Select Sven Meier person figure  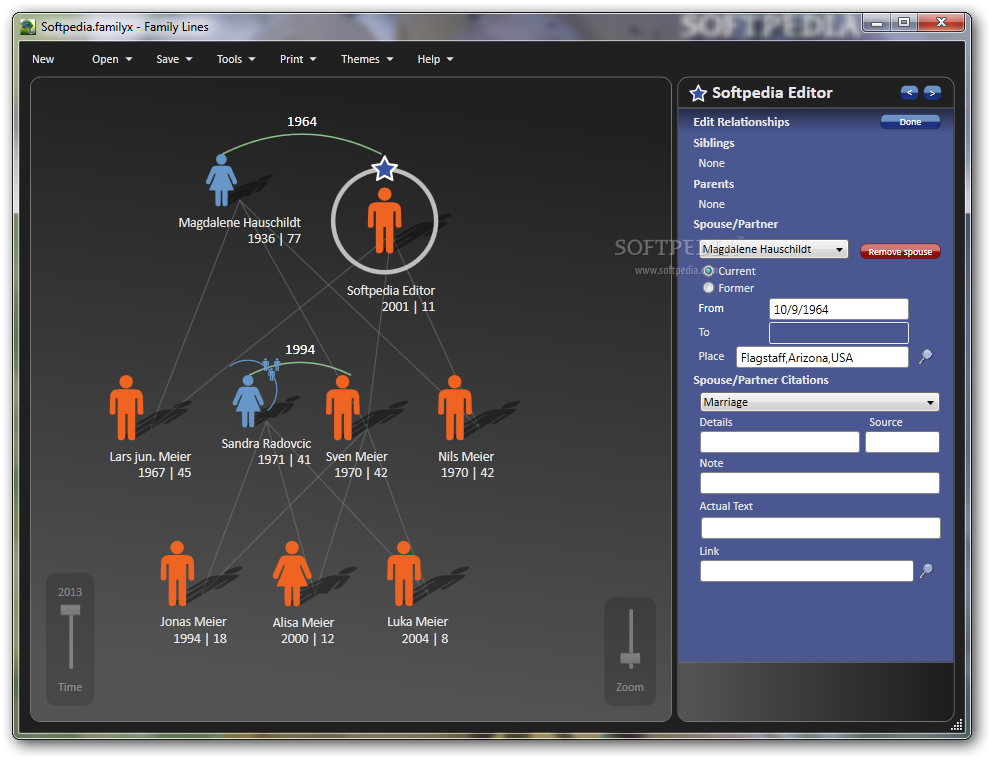tap(343, 408)
